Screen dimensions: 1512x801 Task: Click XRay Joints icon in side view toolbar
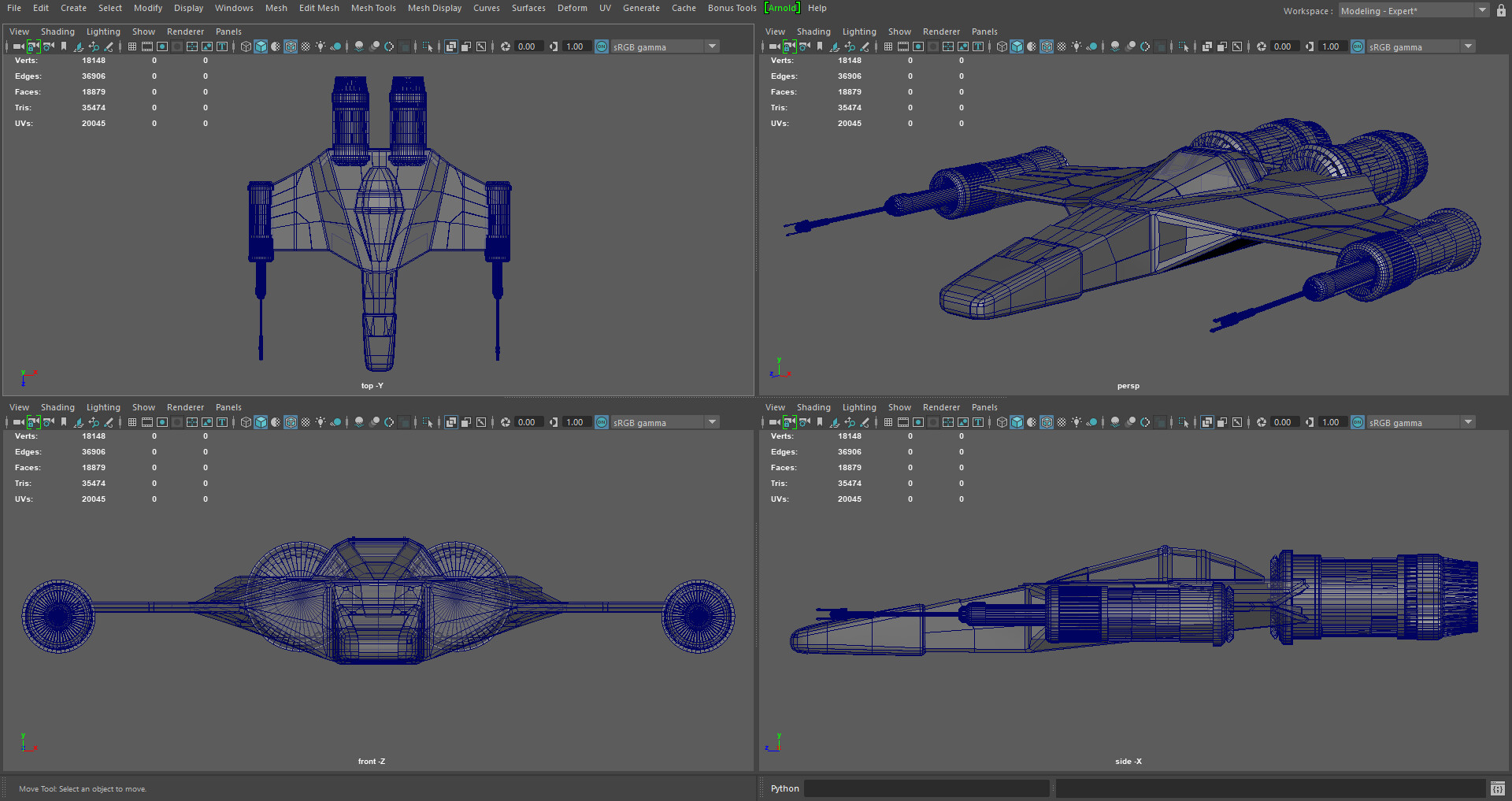click(x=1237, y=422)
